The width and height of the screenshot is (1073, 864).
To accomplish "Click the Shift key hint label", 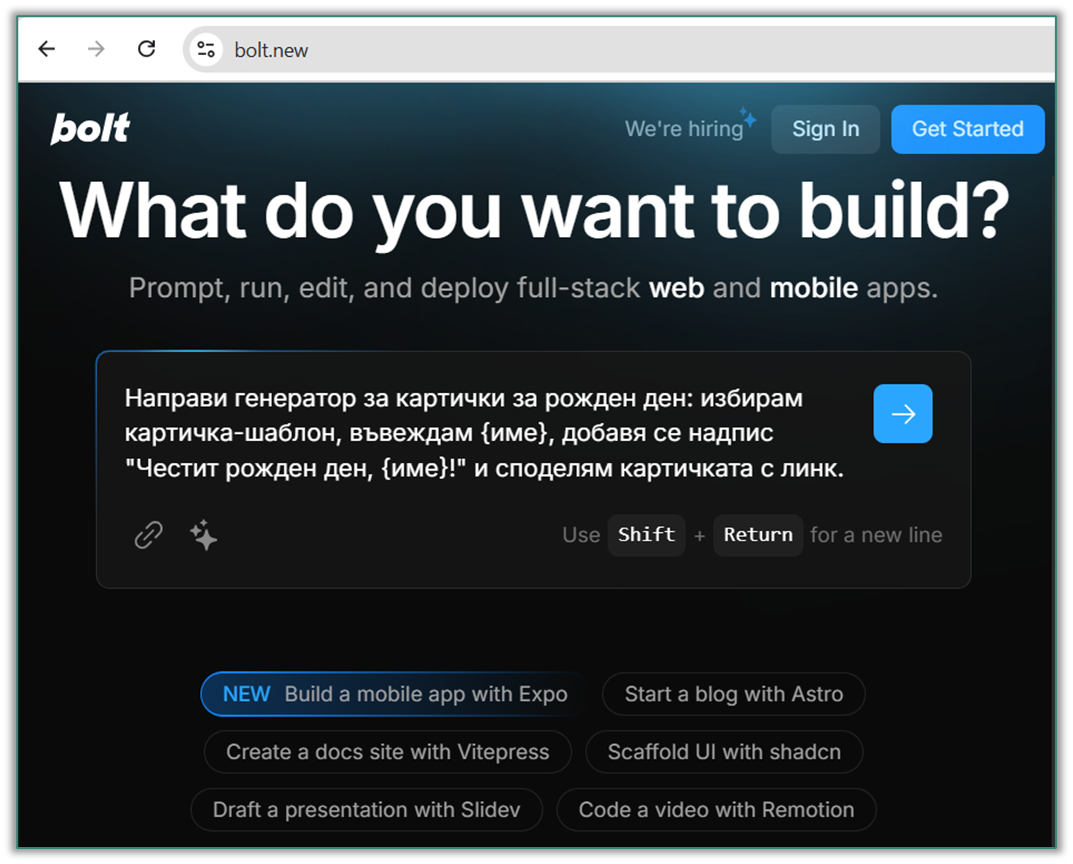I will (x=646, y=535).
